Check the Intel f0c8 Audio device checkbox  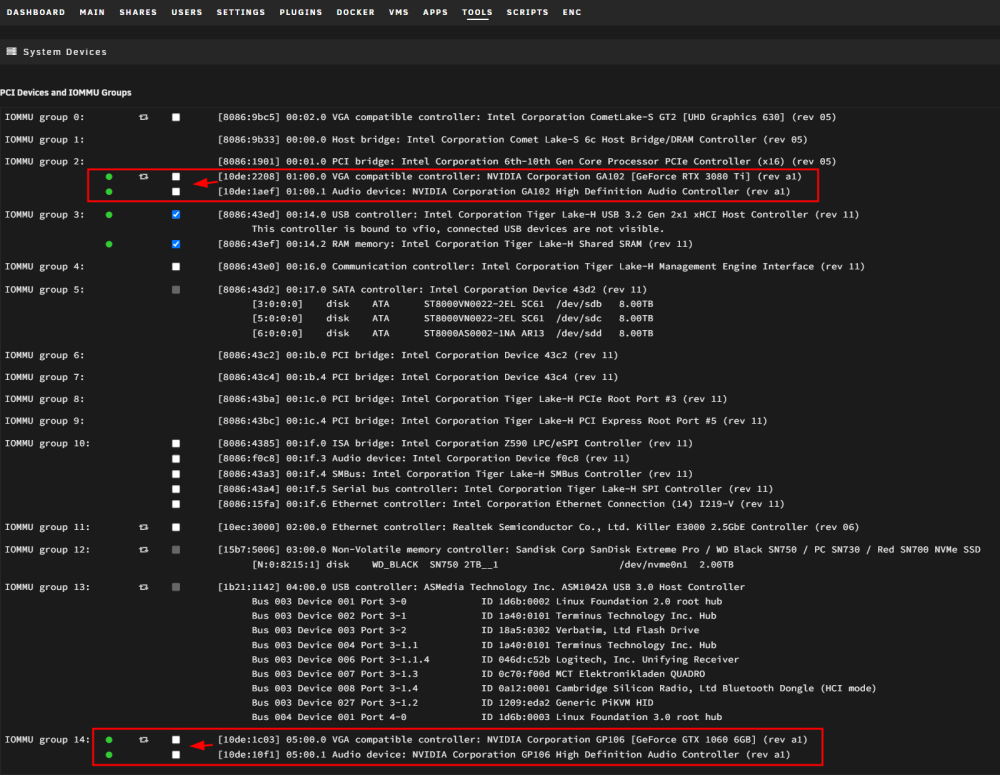(x=176, y=459)
